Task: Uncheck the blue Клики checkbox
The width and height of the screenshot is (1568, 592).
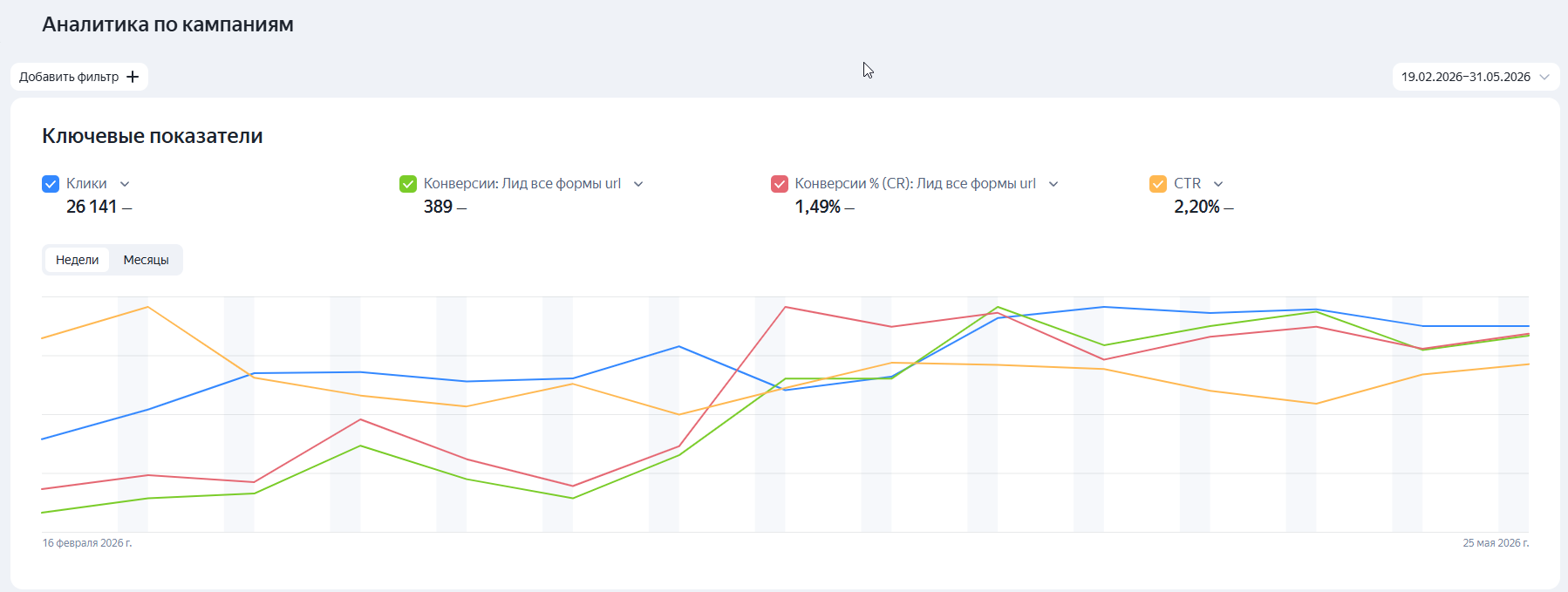Action: (51, 184)
